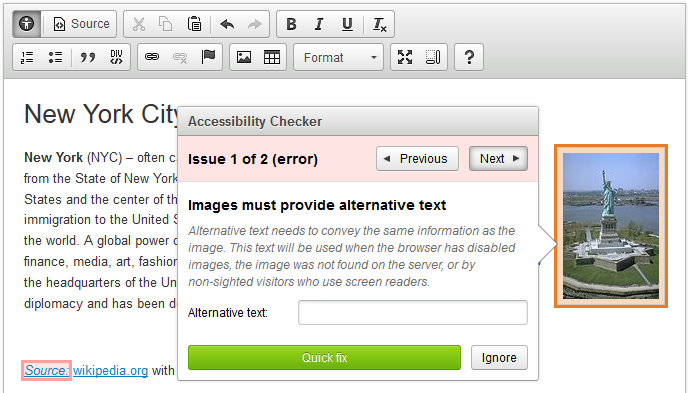
Task: Open Source code view
Action: tap(81, 24)
